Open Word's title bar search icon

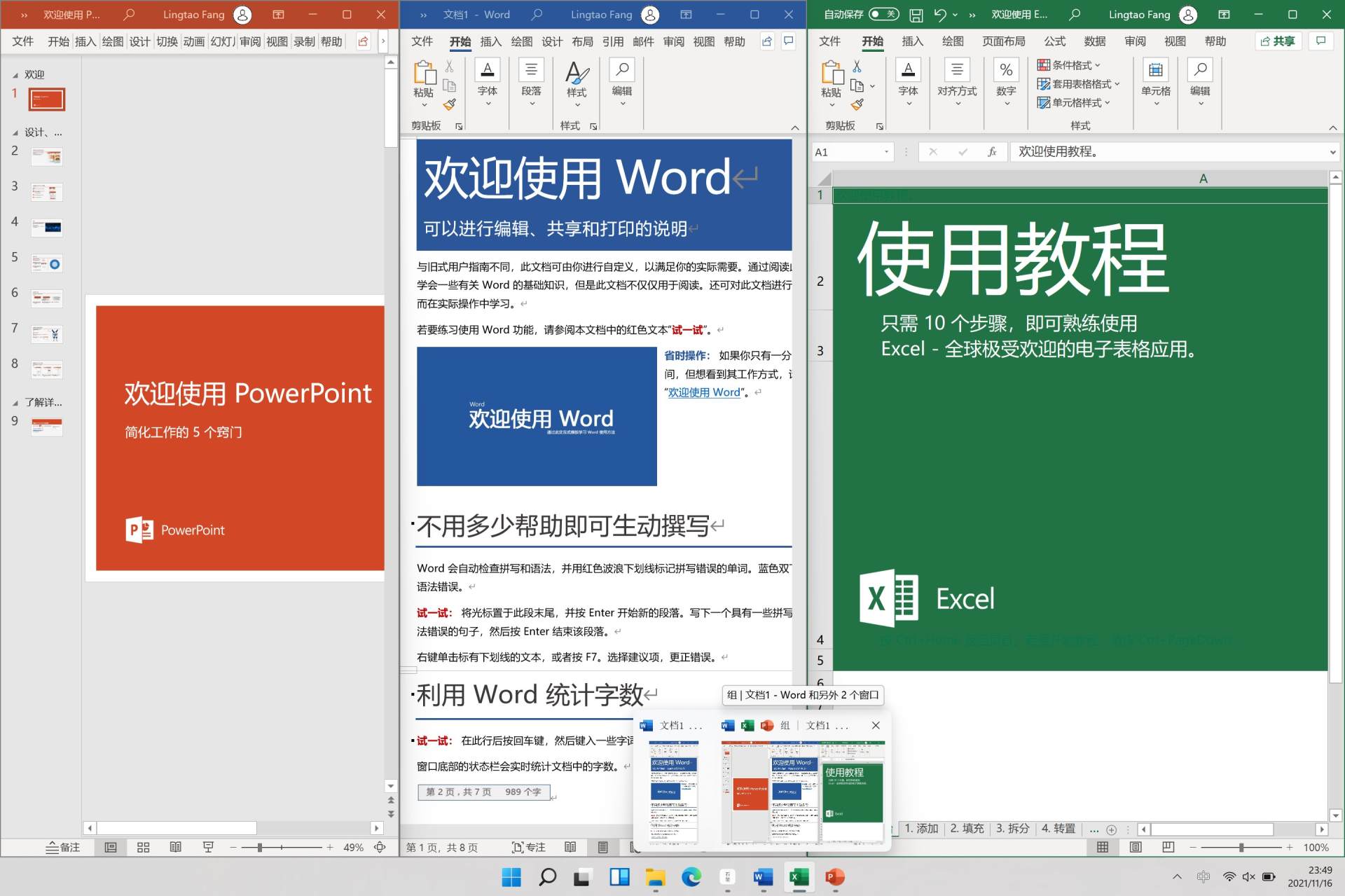(x=537, y=14)
